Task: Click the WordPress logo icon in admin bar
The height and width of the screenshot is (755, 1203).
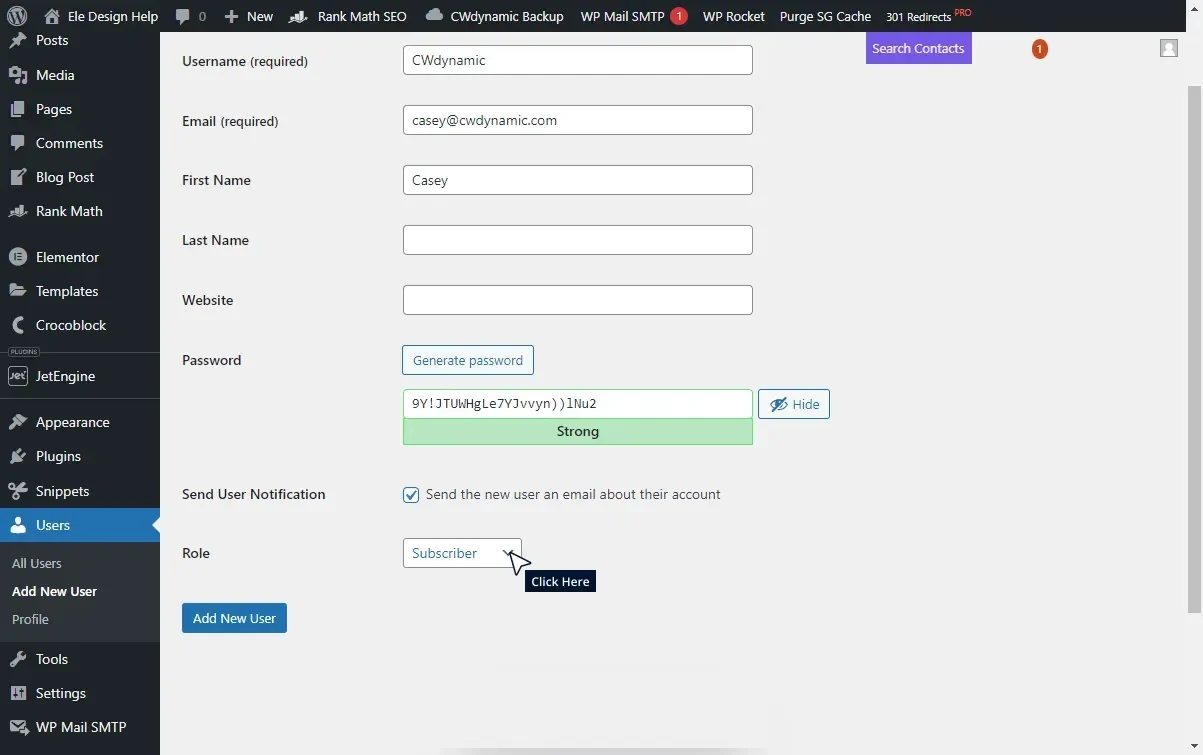Action: 17,16
